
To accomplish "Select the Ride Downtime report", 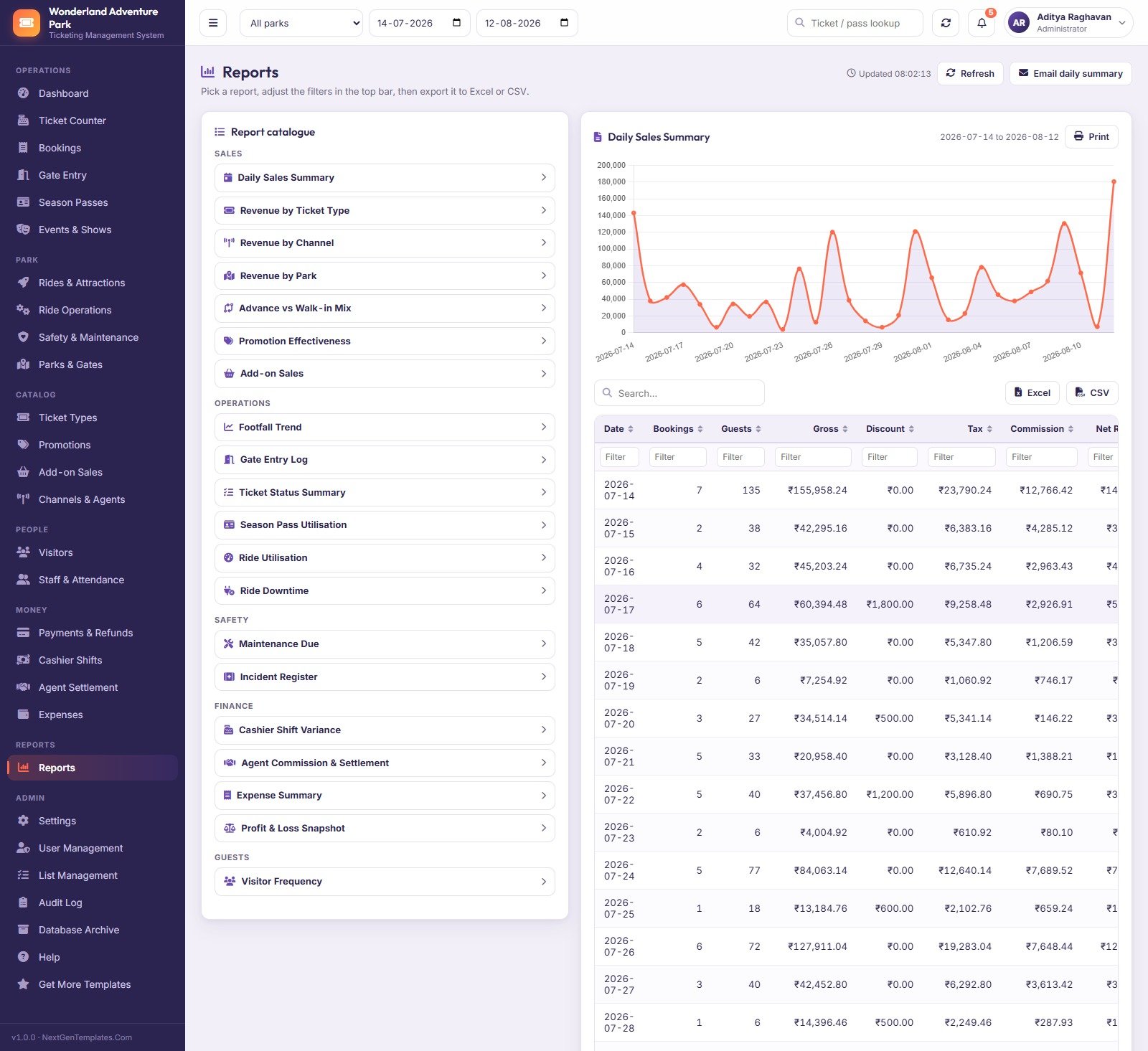I will point(385,590).
